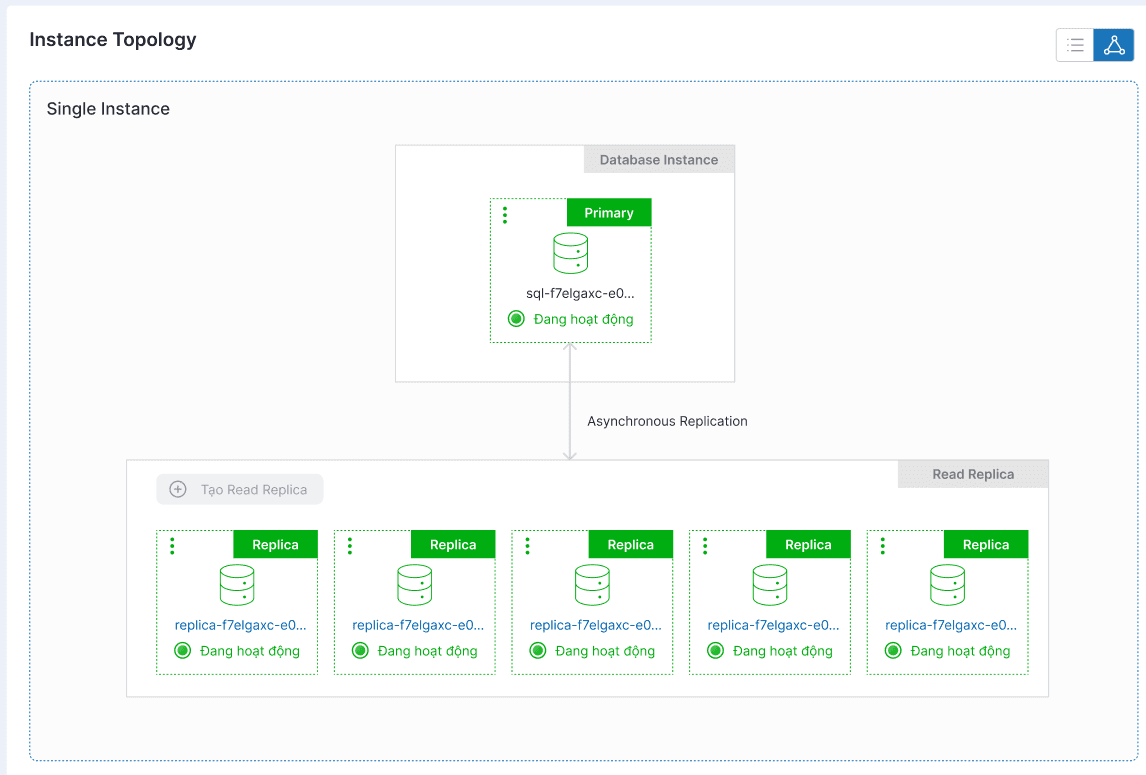1146x775 pixels.
Task: Click the plus icon beside Tạo Read Replica
Action: 178,490
